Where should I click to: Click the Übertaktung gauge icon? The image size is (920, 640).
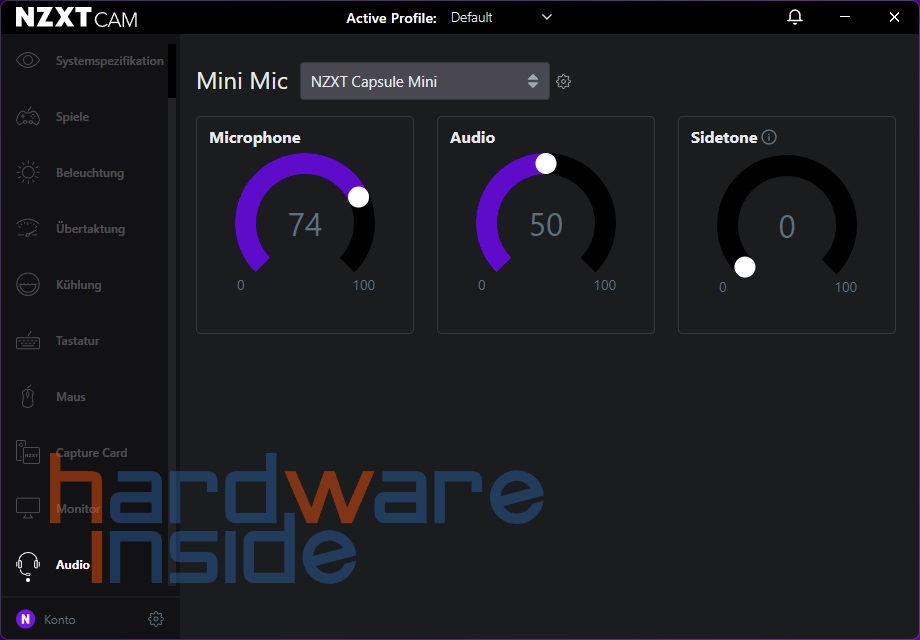[x=28, y=229]
